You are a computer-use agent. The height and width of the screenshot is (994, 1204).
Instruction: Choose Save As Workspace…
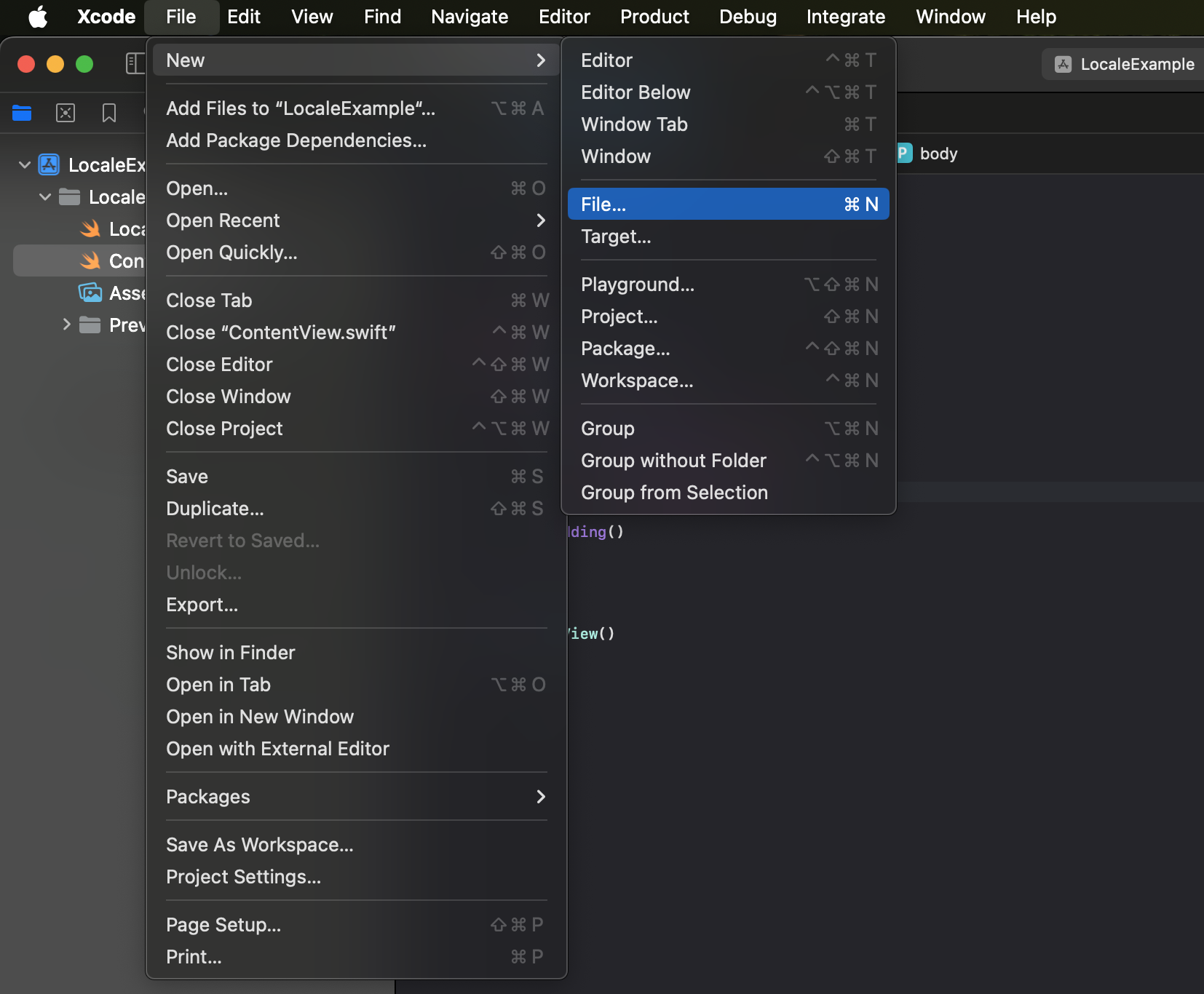coord(357,845)
